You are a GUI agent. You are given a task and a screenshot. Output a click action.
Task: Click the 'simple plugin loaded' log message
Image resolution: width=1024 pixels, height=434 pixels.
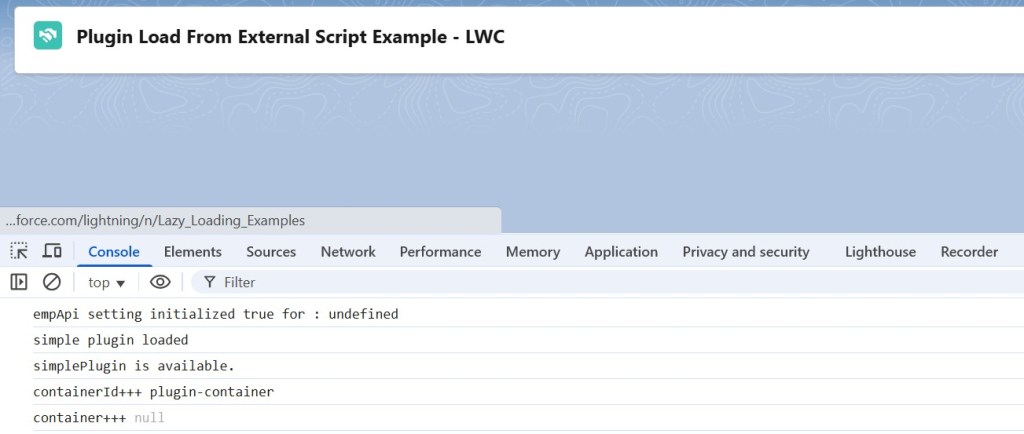pos(111,340)
